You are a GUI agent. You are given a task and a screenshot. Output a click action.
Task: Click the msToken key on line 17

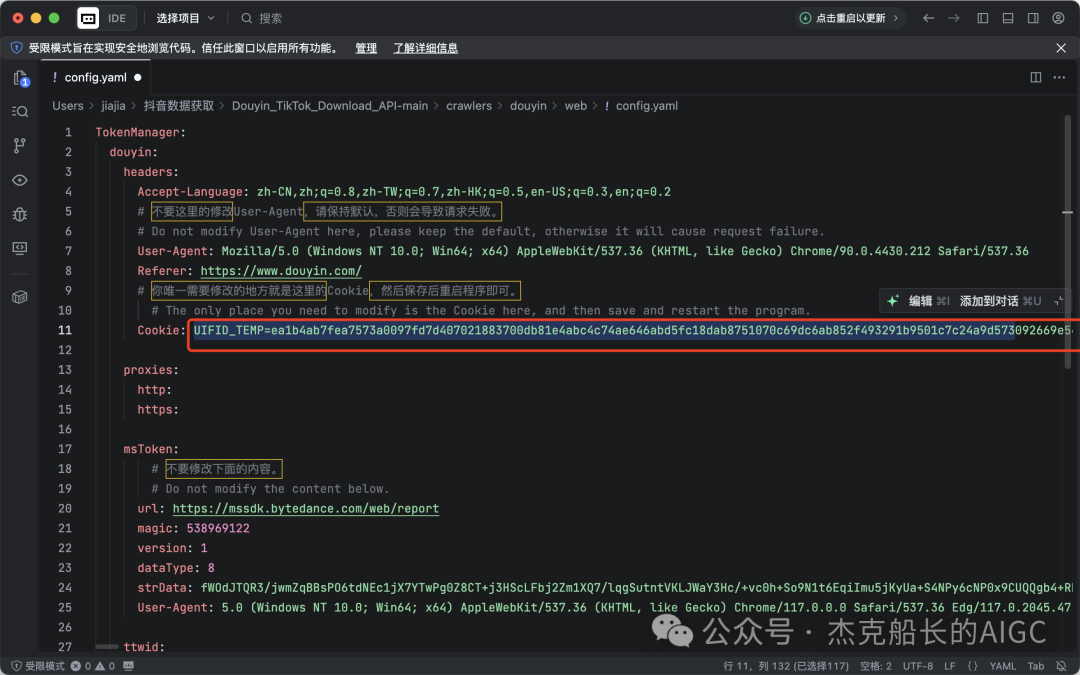(148, 449)
